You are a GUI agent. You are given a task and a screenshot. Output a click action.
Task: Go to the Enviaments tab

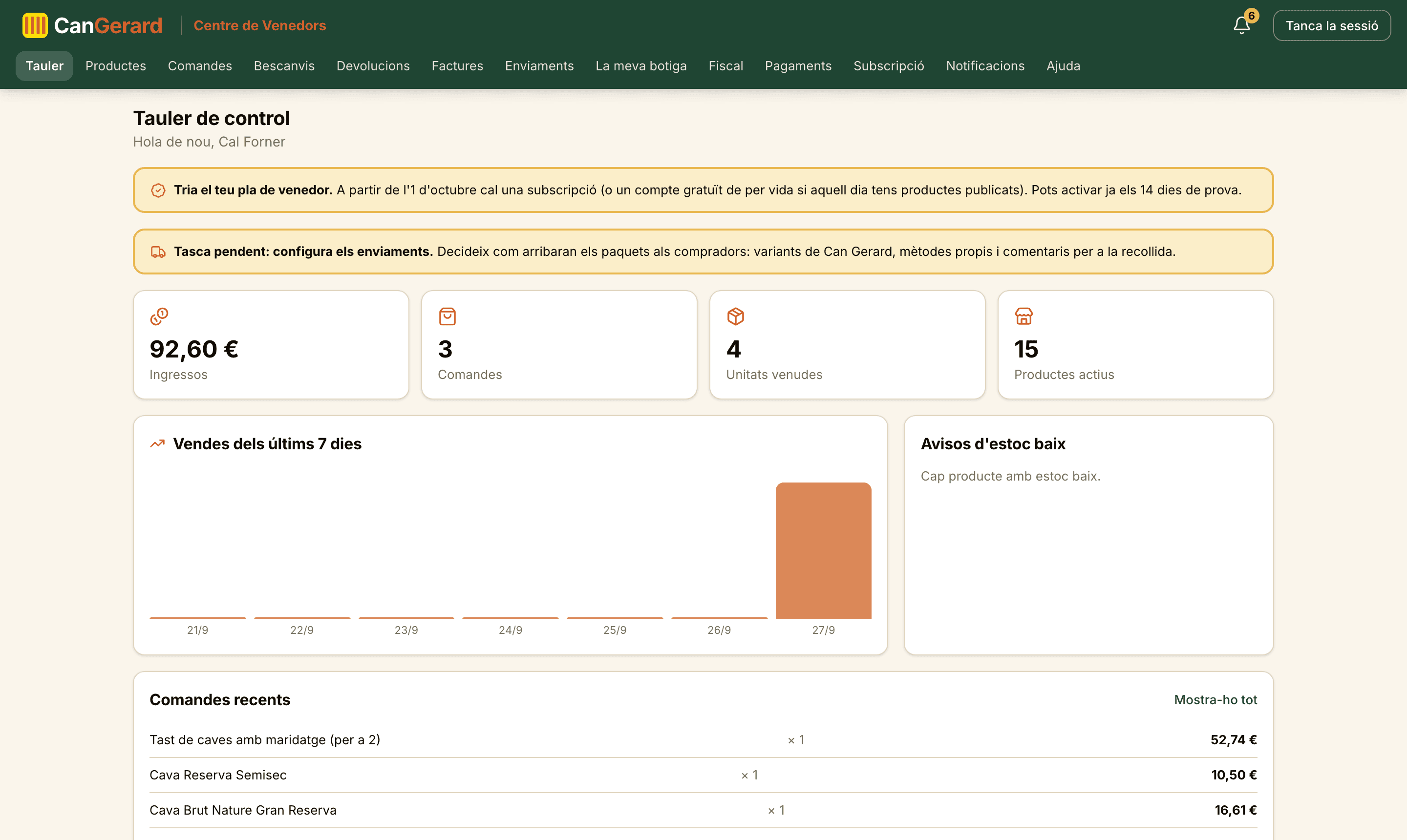pyautogui.click(x=539, y=66)
